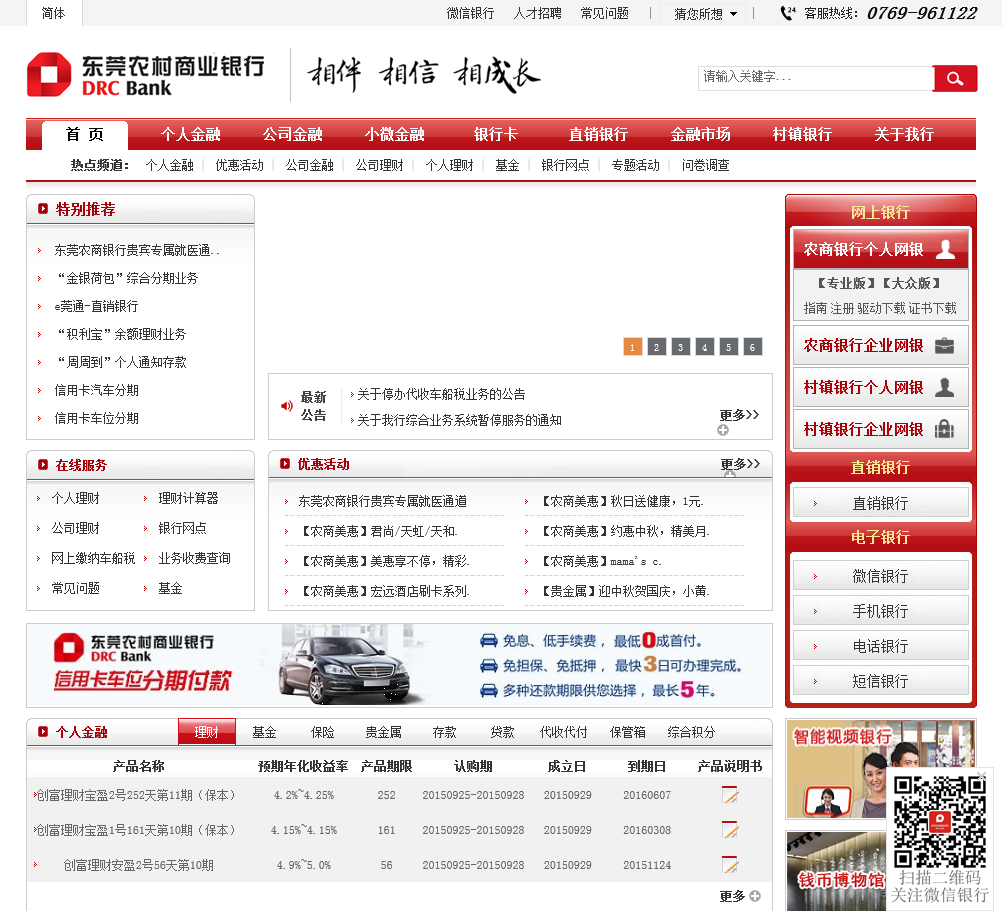The width and height of the screenshot is (1002, 911).
Task: Switch to 基金 tab in 个人金融
Action: [264, 732]
